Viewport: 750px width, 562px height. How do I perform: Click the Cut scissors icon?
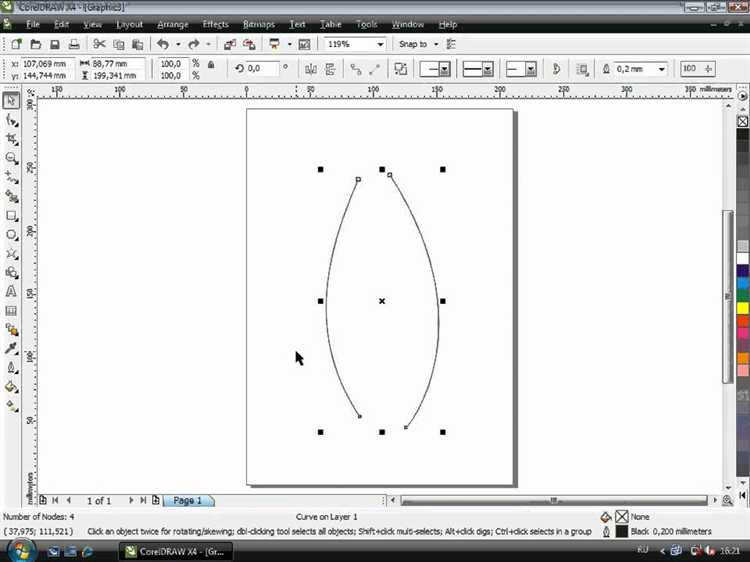click(x=99, y=44)
